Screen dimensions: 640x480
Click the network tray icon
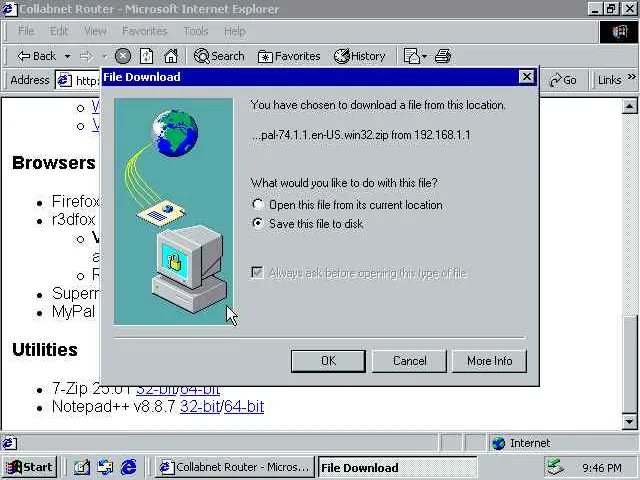(556, 467)
